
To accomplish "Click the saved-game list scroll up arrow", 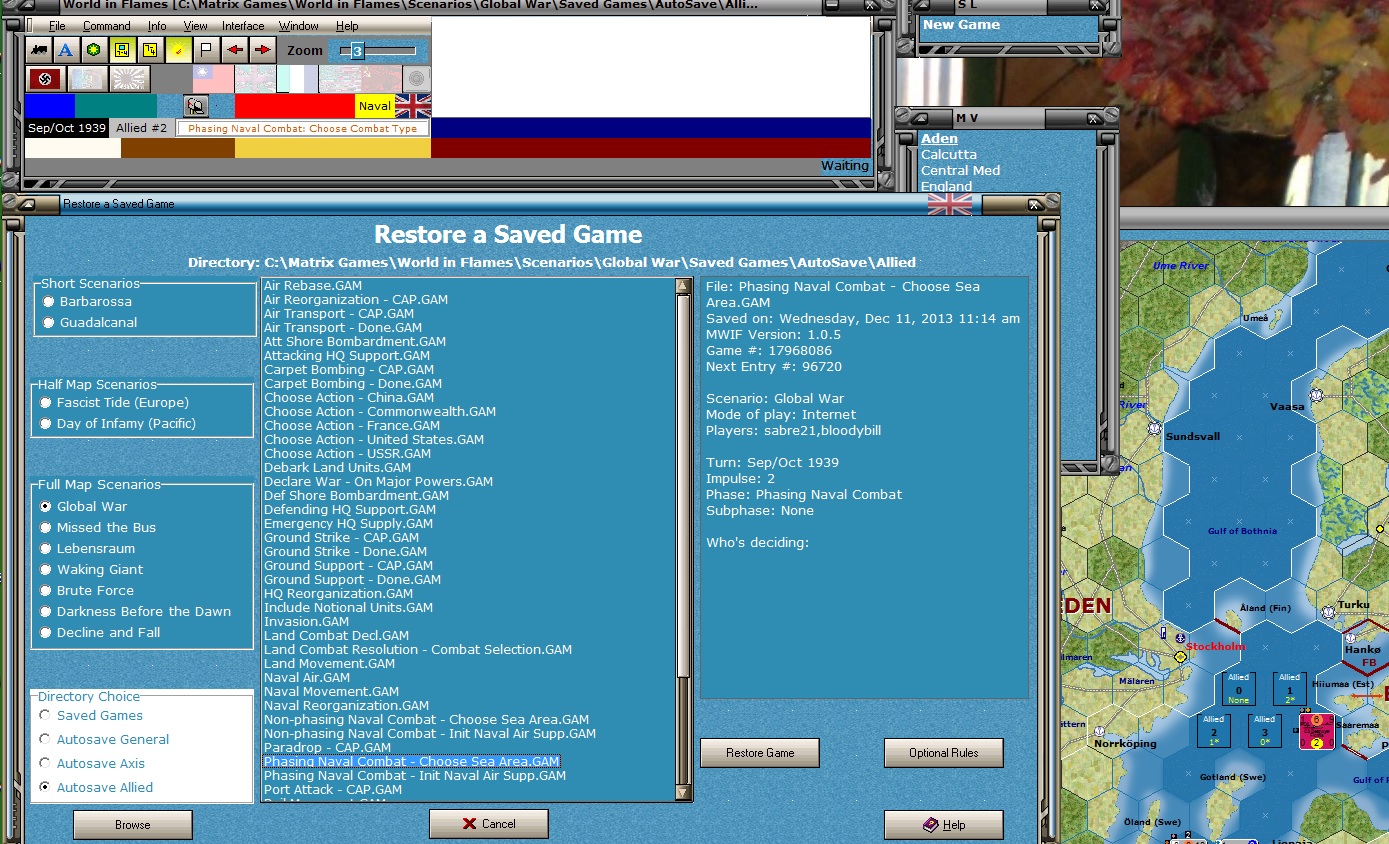I will click(684, 287).
